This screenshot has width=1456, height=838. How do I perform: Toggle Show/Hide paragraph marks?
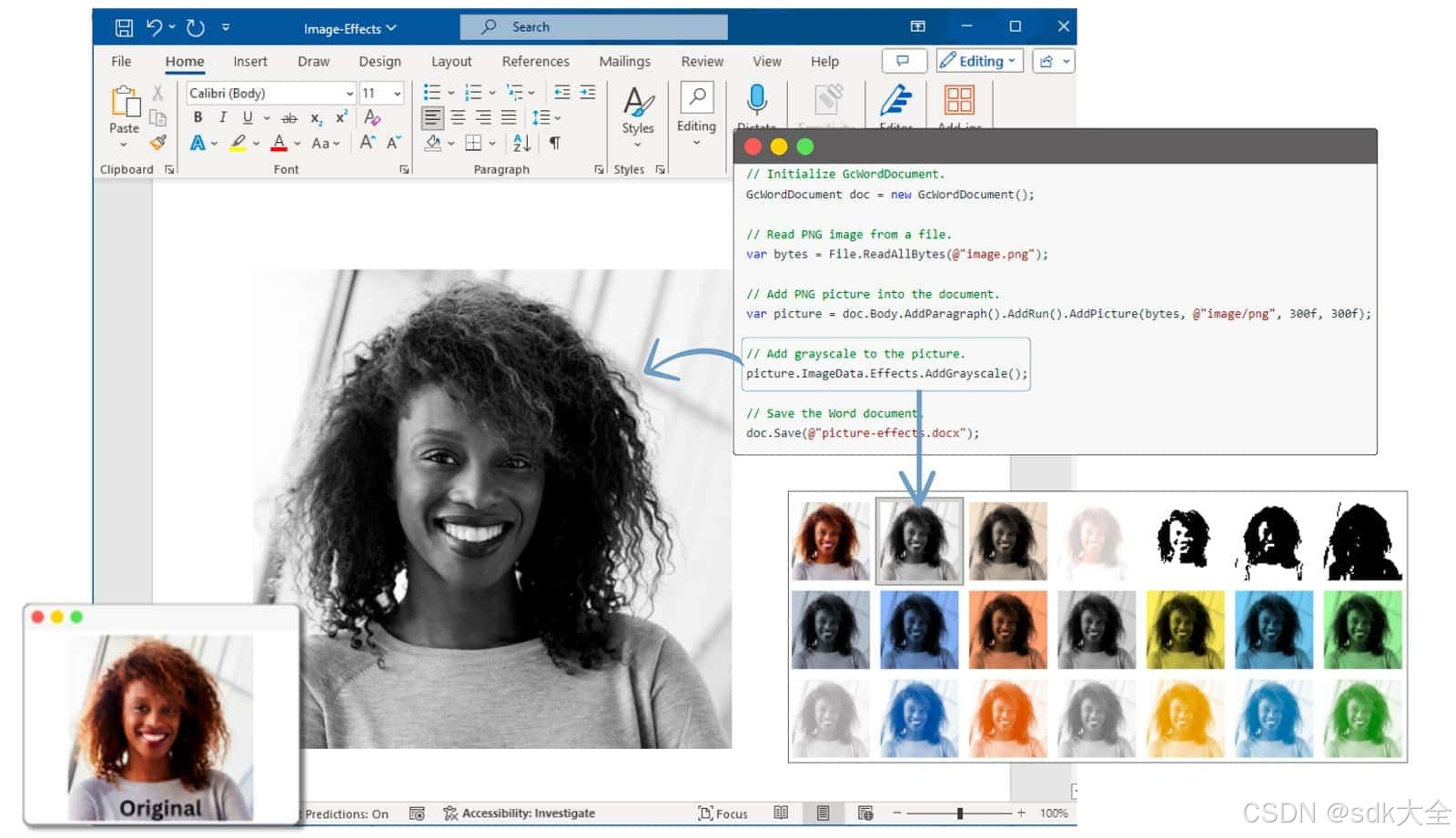pos(554,142)
